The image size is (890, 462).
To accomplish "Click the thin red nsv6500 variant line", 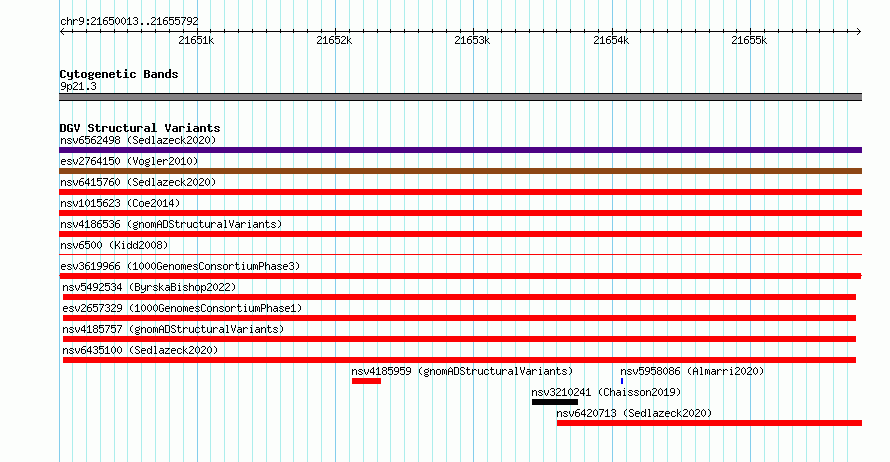I will click(460, 255).
